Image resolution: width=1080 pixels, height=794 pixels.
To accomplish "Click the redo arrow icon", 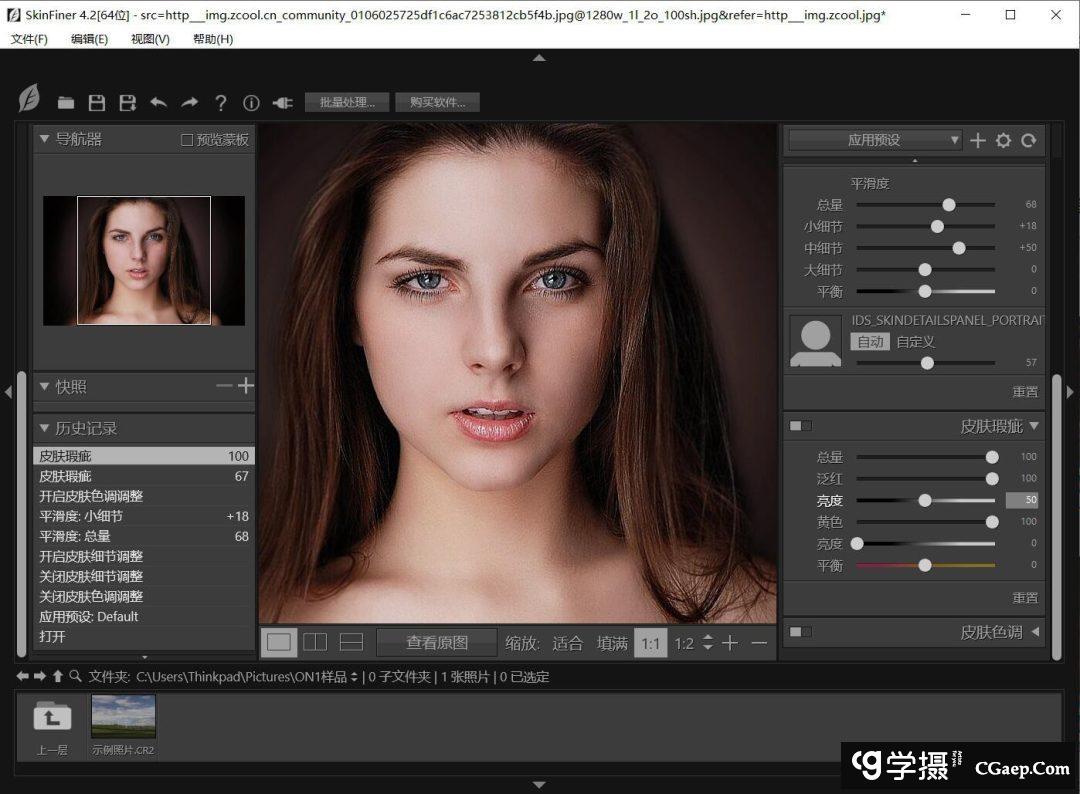I will [x=189, y=102].
